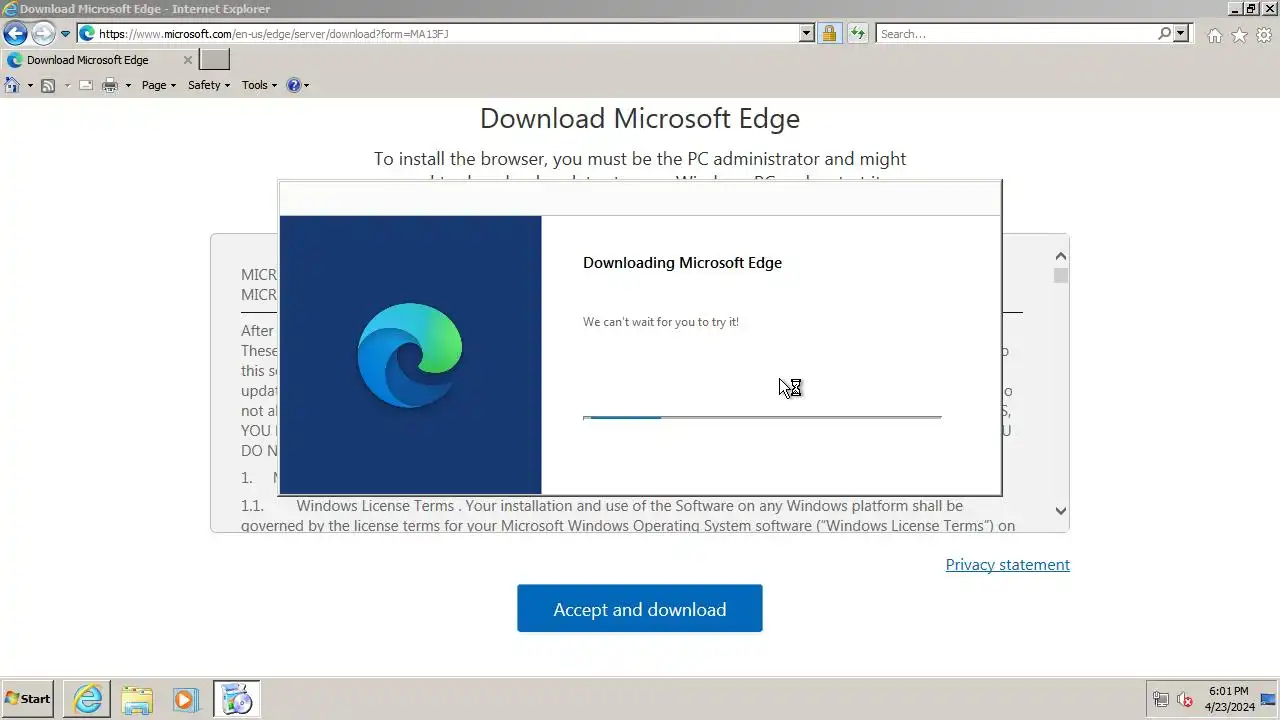This screenshot has width=1280, height=720.
Task: Click the Show desktop tray button
Action: pos(1267,699)
